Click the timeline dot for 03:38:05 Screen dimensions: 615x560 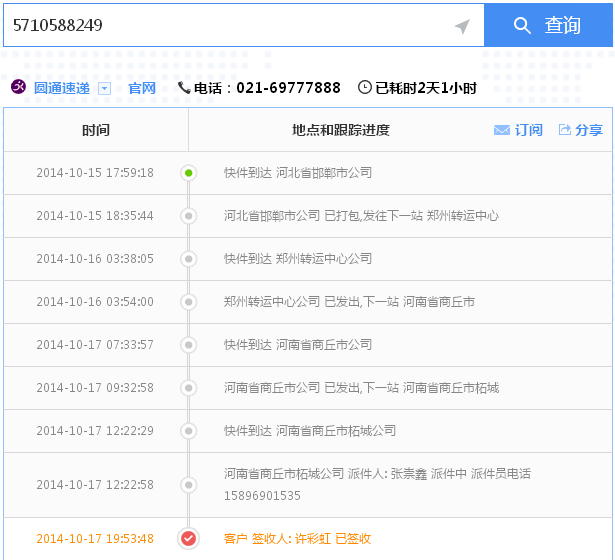click(x=189, y=259)
